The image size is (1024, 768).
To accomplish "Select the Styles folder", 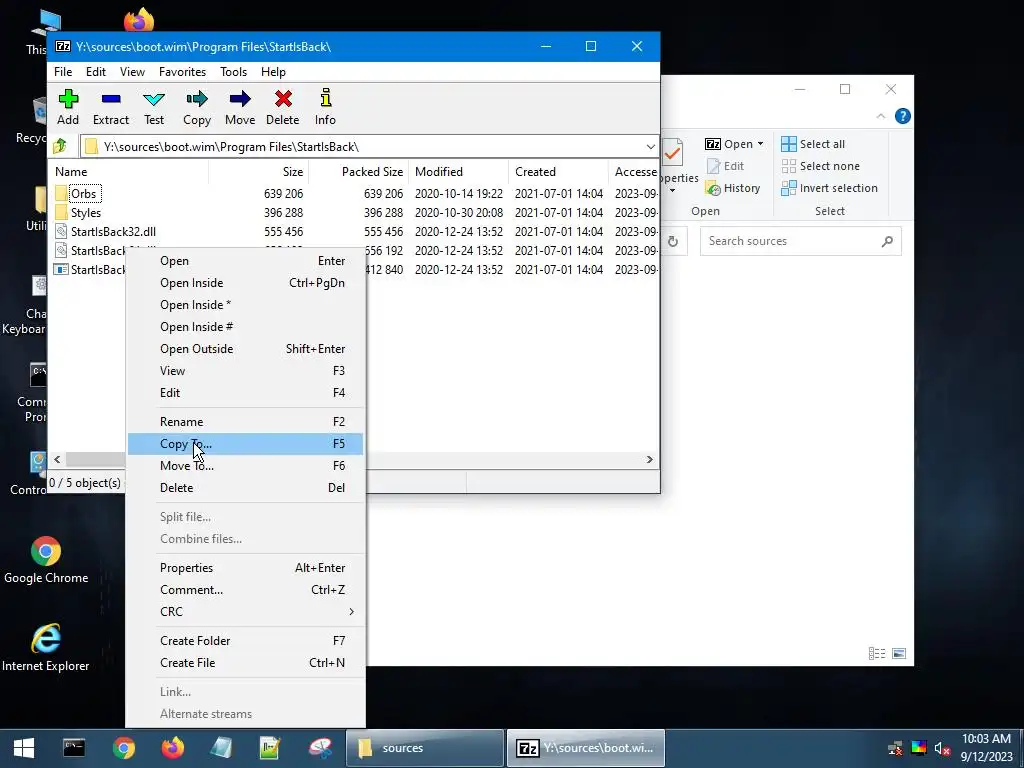I will tap(86, 212).
